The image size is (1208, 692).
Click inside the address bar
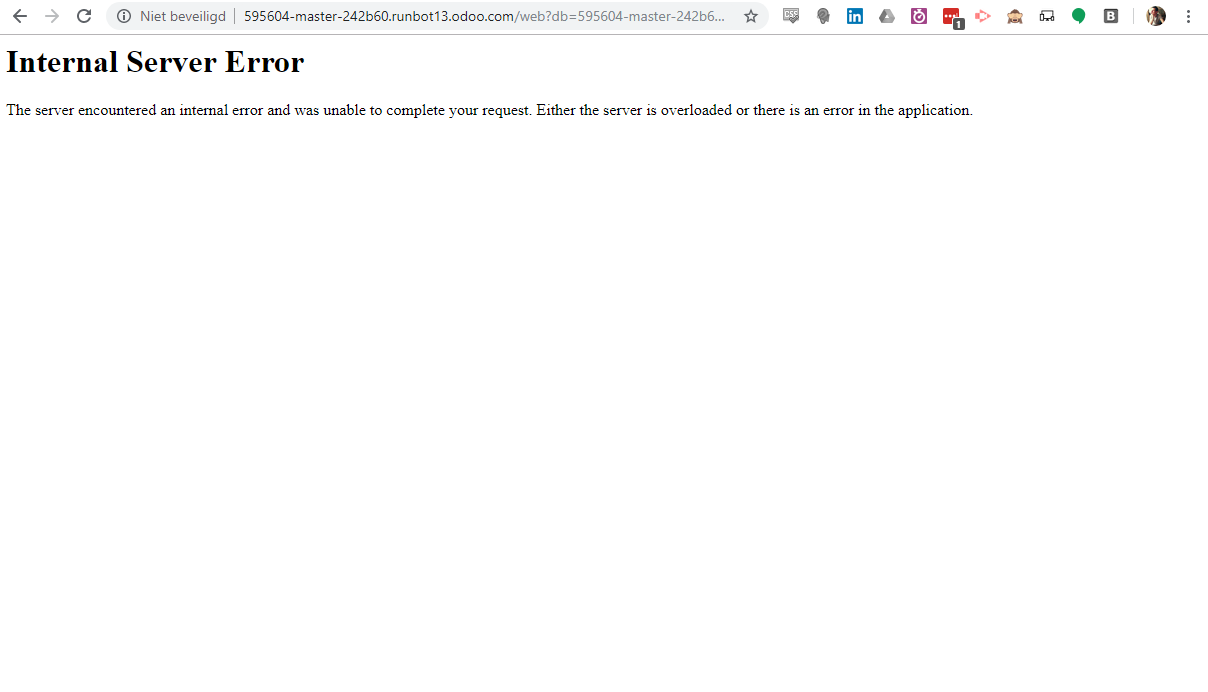coord(450,16)
